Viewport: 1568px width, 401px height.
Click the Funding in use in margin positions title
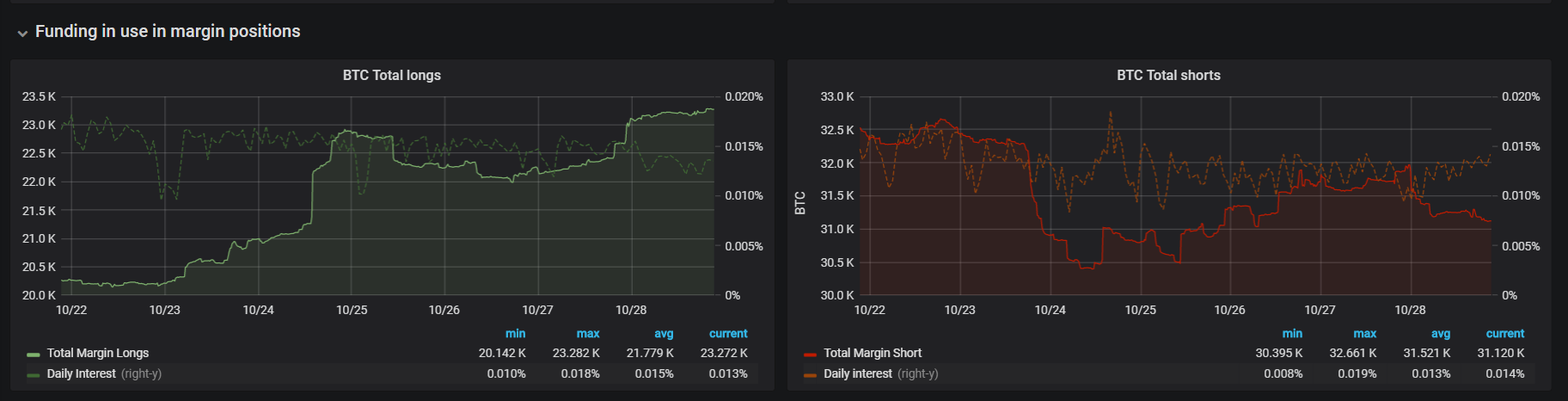168,31
